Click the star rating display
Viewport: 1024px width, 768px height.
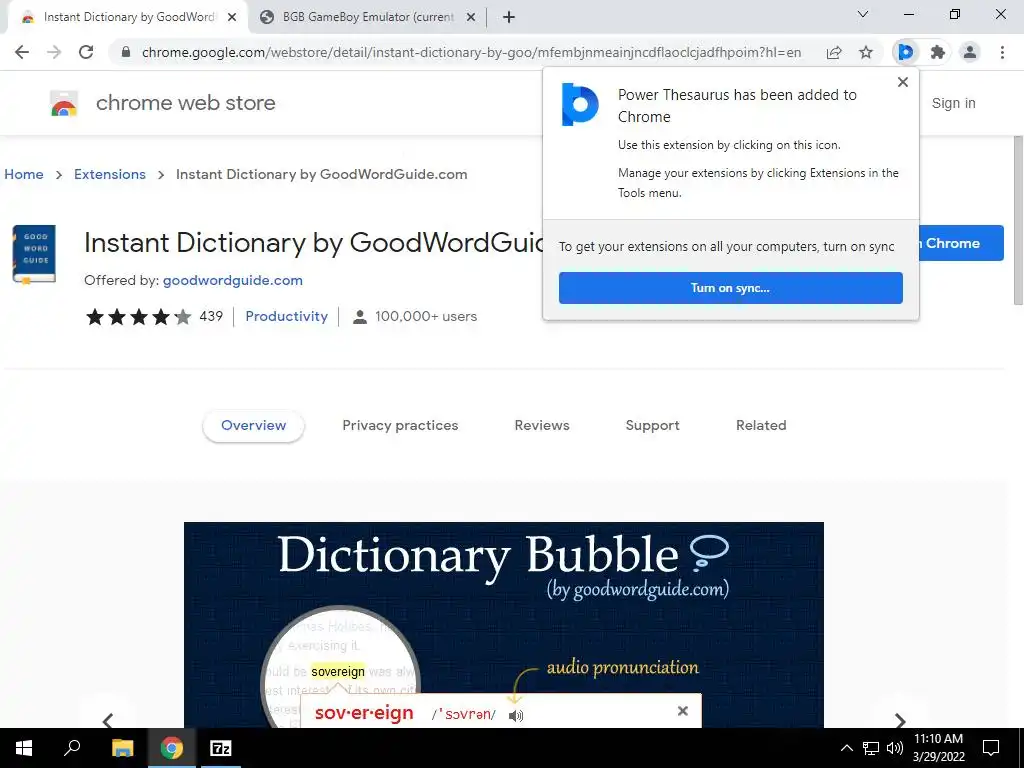coord(138,317)
